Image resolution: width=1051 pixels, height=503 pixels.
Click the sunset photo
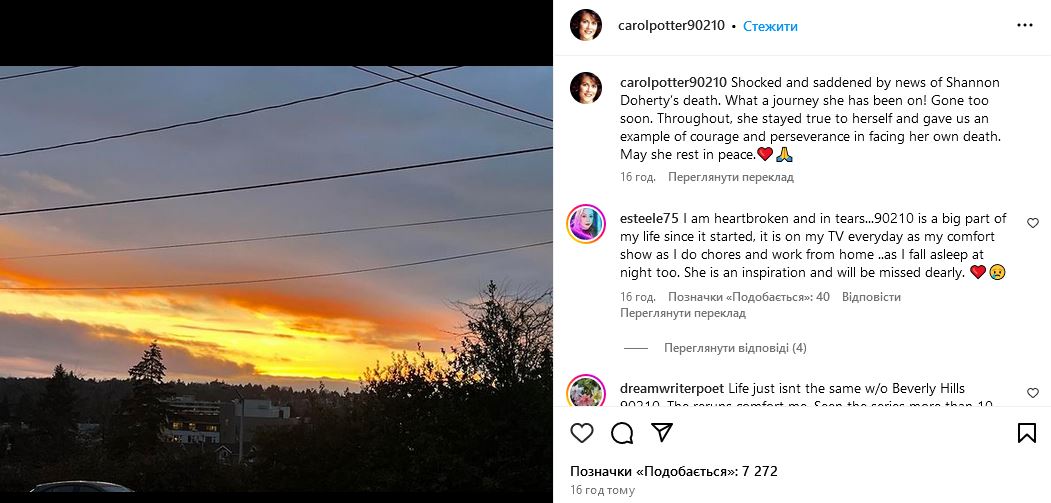tap(276, 279)
